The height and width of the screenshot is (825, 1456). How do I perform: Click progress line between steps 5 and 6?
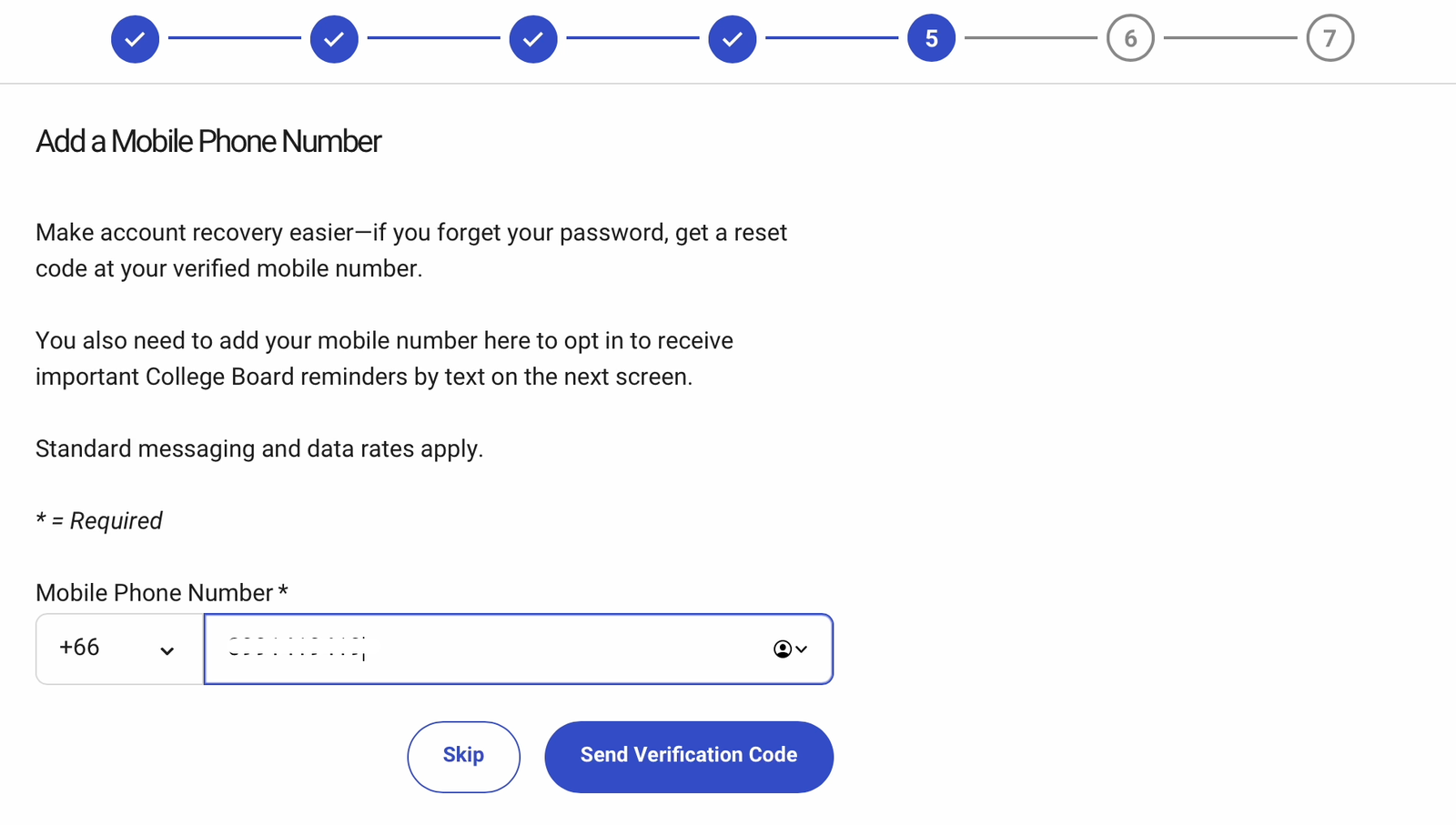[1030, 38]
